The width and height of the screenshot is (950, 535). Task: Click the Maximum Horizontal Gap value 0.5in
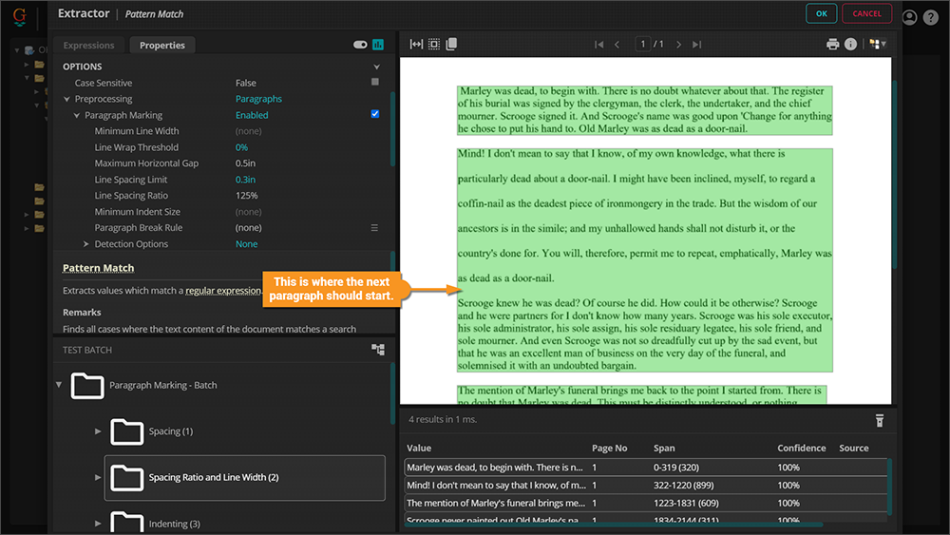245,163
